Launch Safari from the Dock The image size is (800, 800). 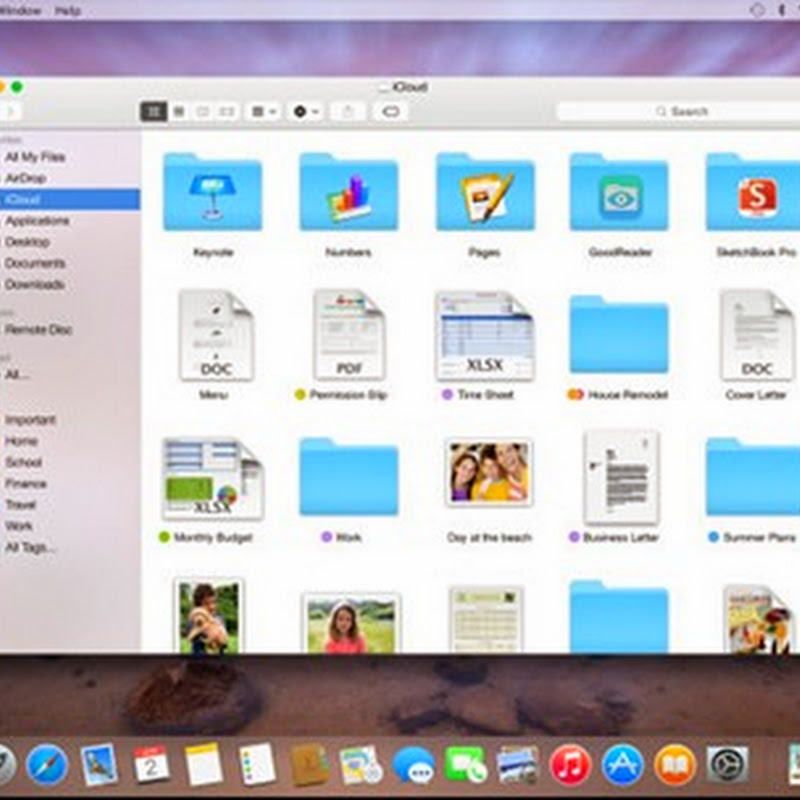47,765
